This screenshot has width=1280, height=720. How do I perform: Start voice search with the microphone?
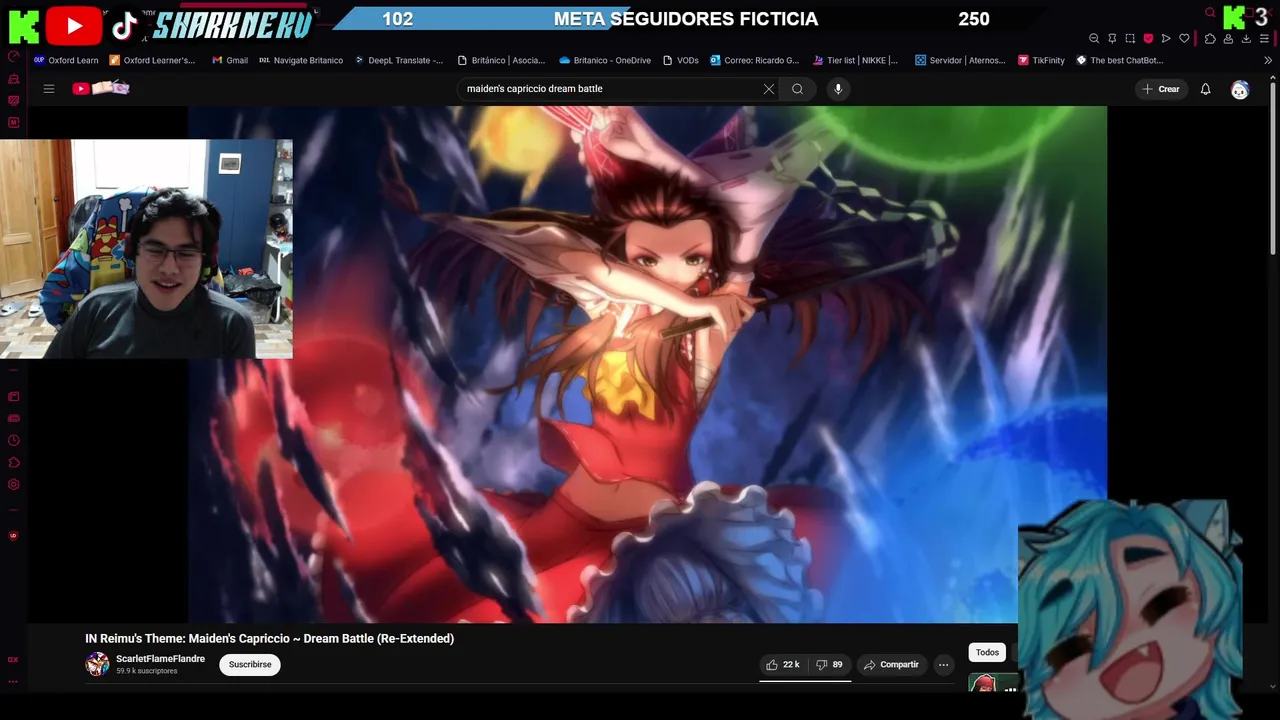[838, 89]
